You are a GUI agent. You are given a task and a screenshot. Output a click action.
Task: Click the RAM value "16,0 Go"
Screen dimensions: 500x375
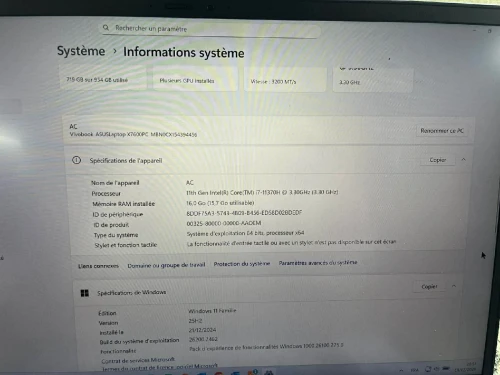[x=197, y=203]
